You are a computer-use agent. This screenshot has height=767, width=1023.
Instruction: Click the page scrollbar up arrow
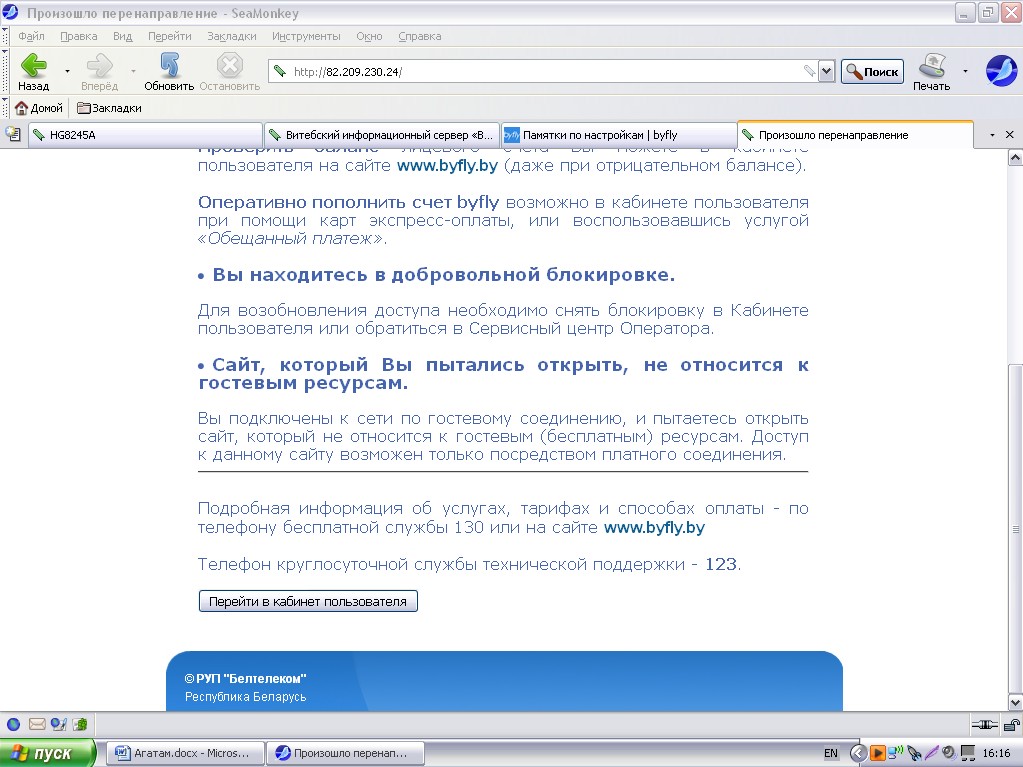(x=1015, y=157)
